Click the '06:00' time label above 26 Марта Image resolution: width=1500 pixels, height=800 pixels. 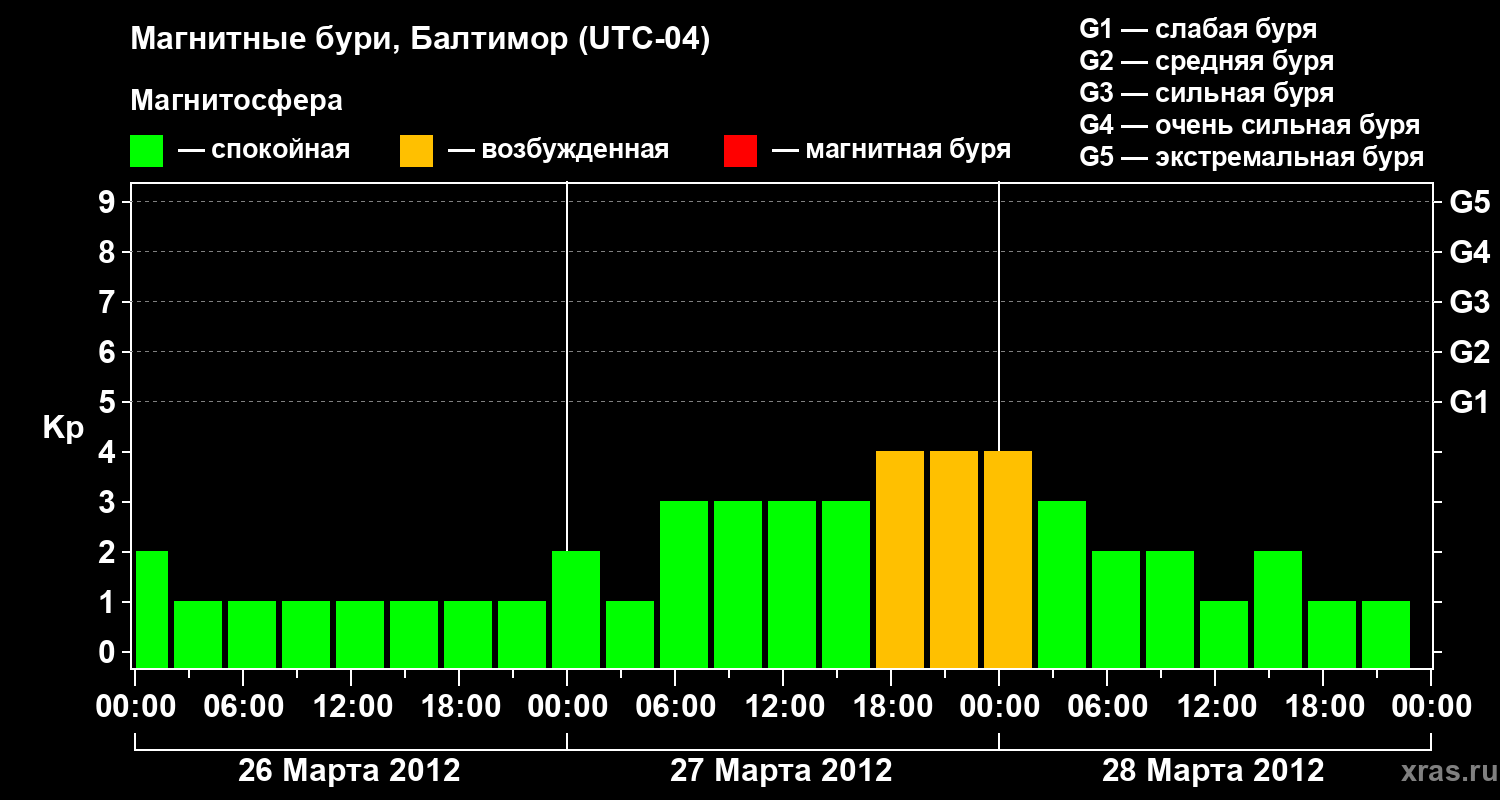point(243,707)
